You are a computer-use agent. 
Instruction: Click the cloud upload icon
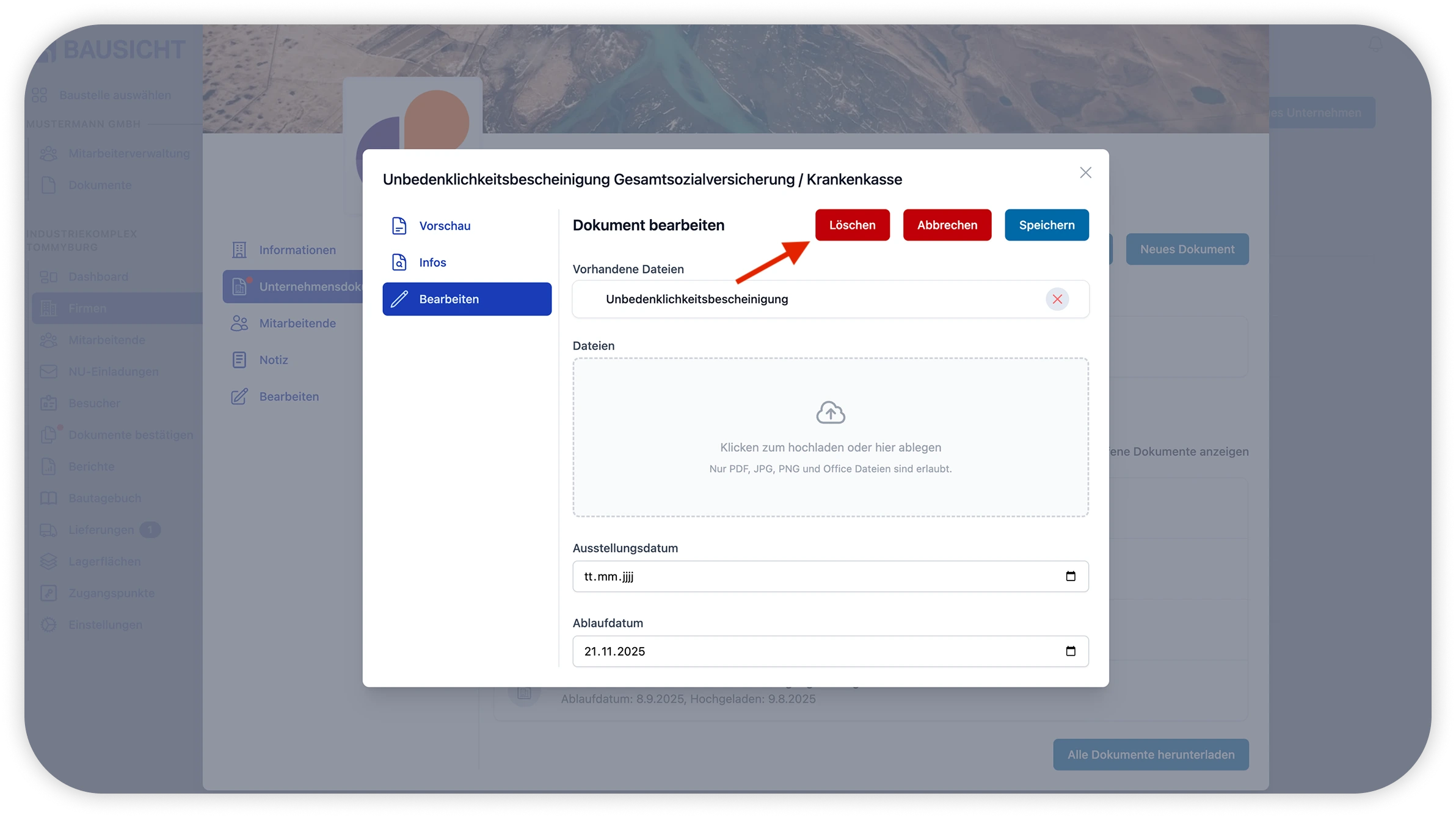831,413
